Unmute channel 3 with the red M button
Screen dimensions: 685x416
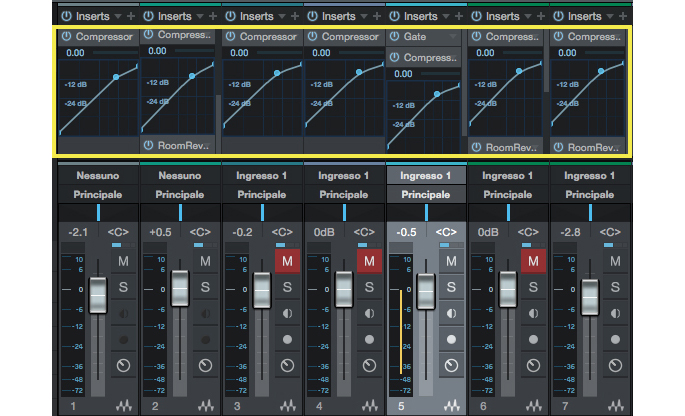(x=288, y=261)
